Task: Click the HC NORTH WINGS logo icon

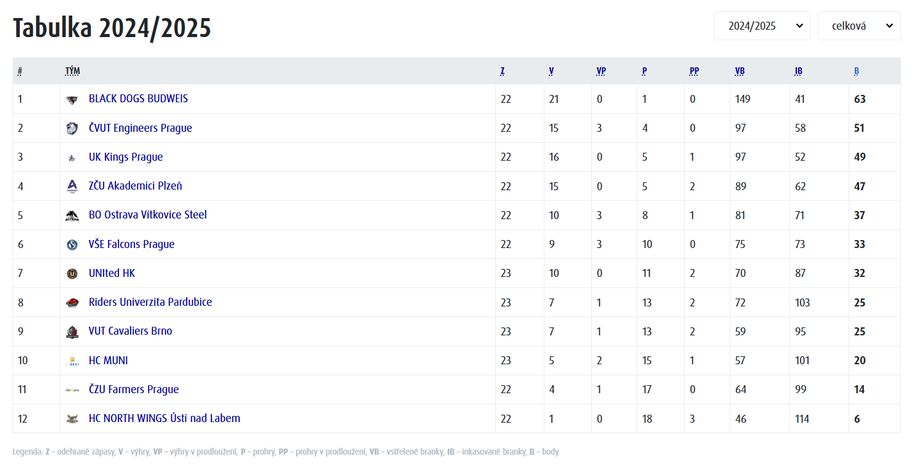Action: (x=72, y=419)
